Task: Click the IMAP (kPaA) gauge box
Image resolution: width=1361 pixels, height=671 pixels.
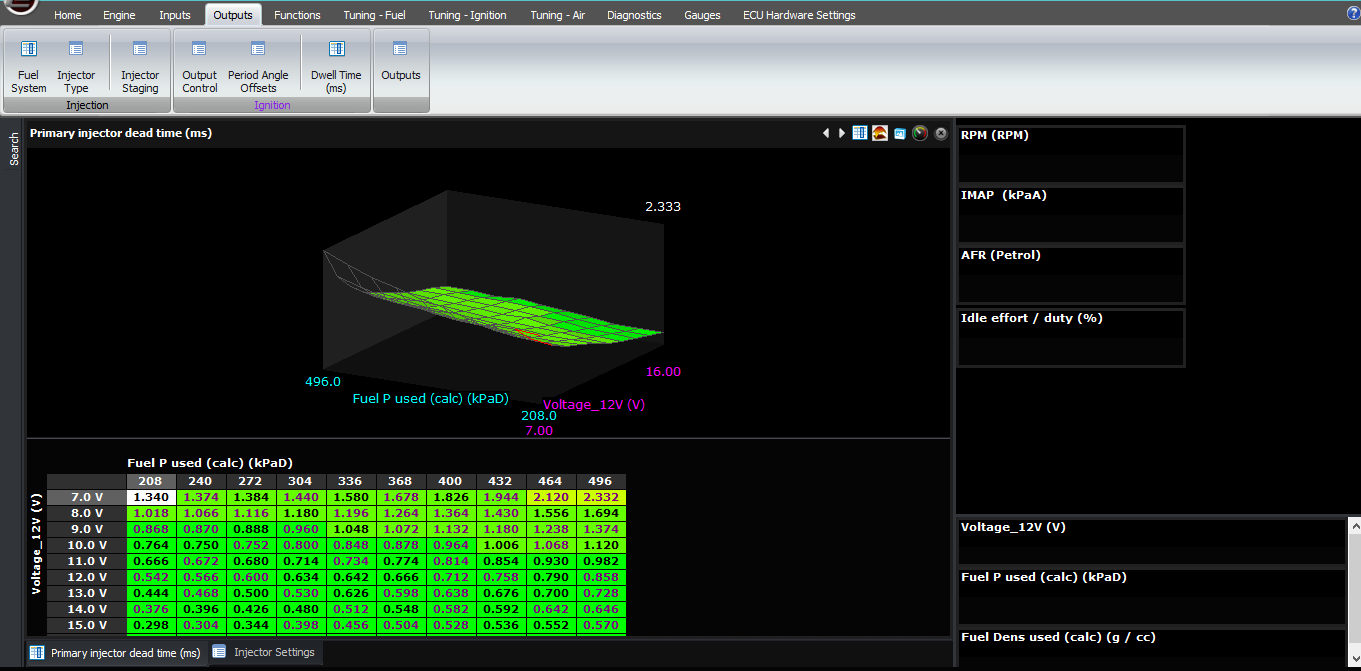Action: tap(1071, 214)
